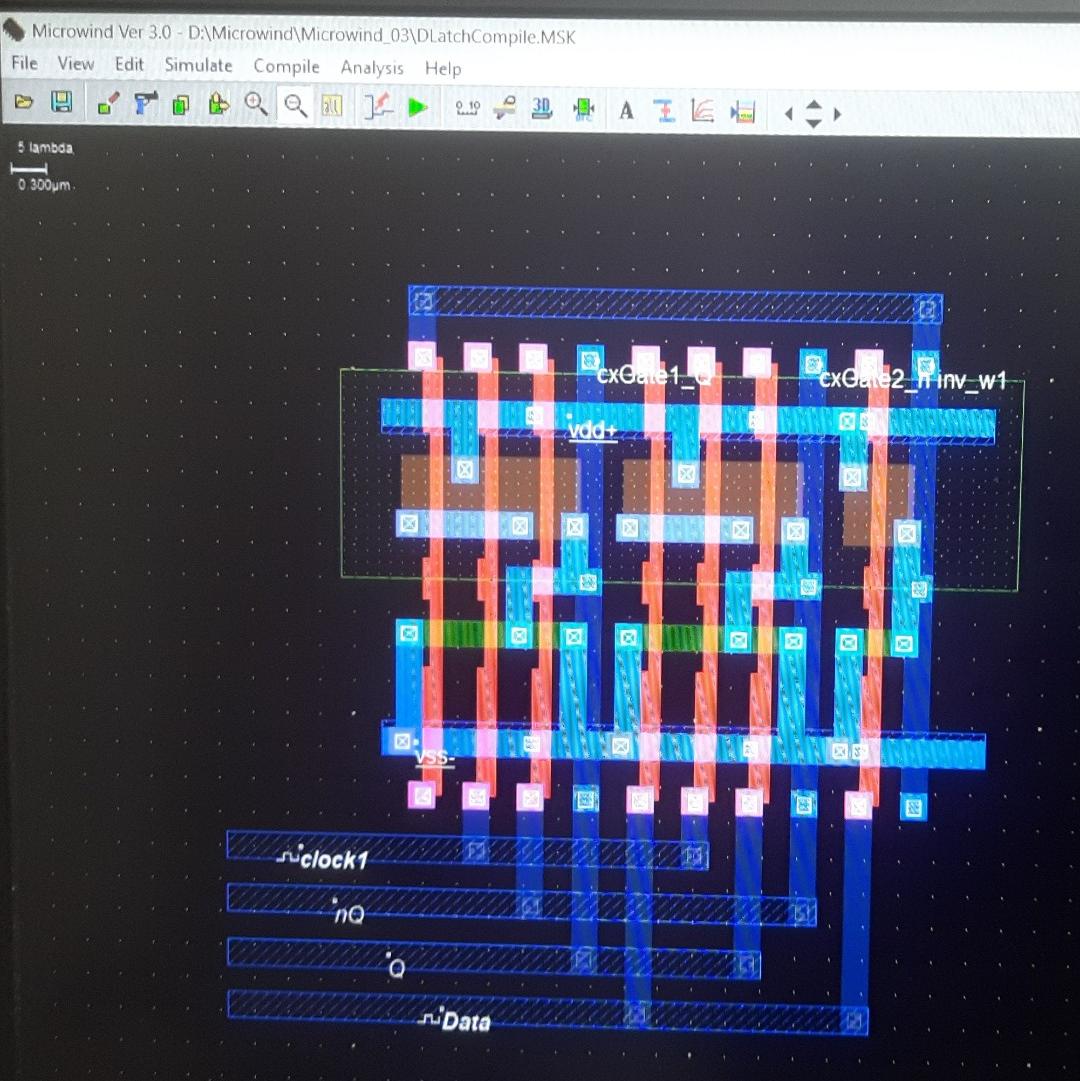
Task: Open the Analysis menu
Action: pos(372,68)
